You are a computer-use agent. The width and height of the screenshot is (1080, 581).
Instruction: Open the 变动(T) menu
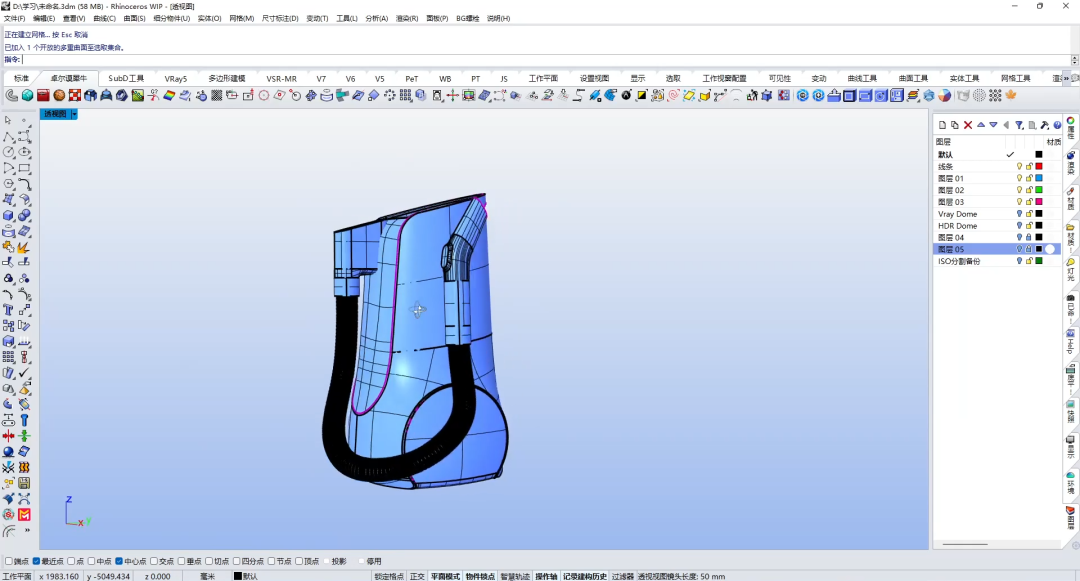point(317,19)
